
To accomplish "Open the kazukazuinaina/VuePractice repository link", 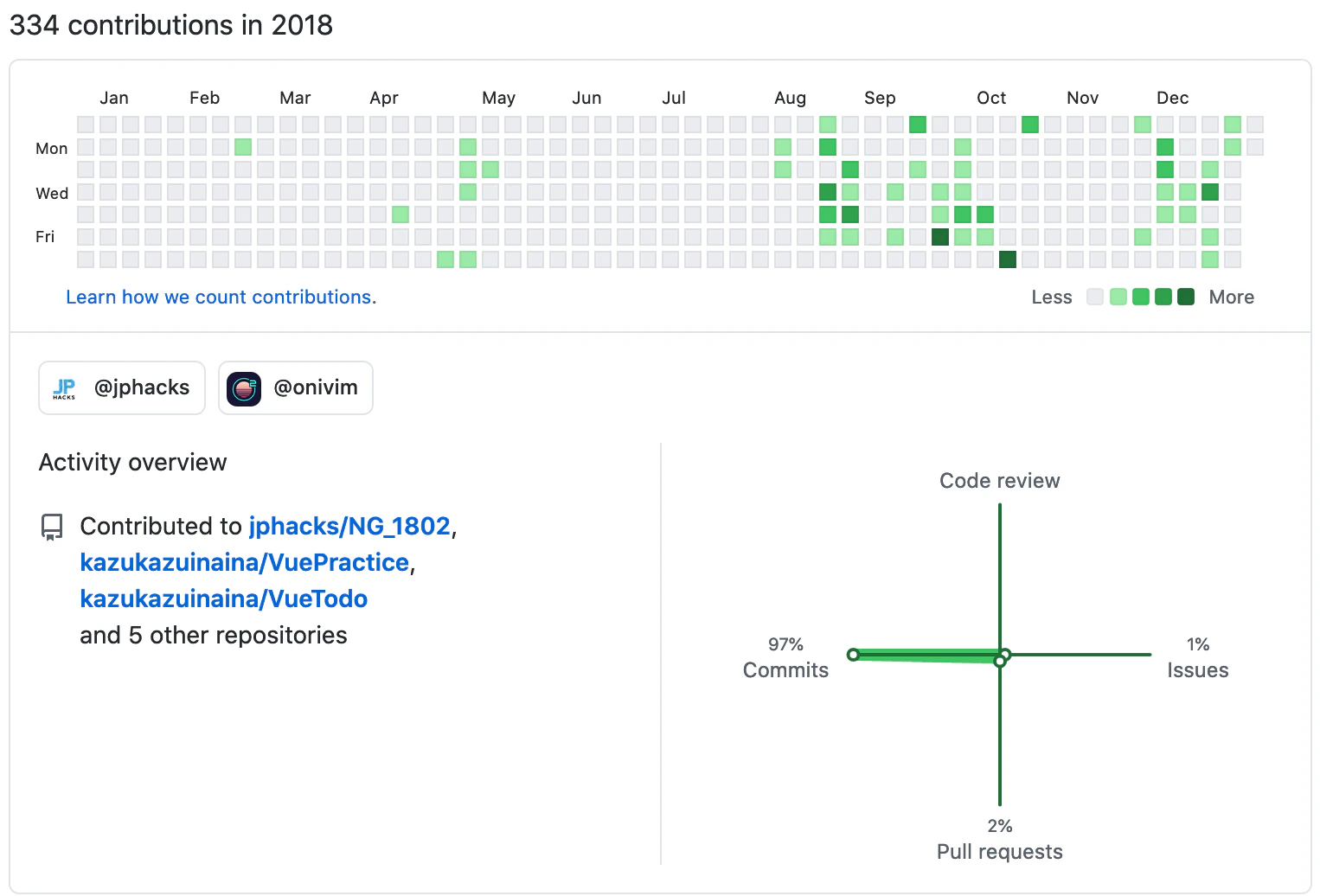I will point(244,562).
